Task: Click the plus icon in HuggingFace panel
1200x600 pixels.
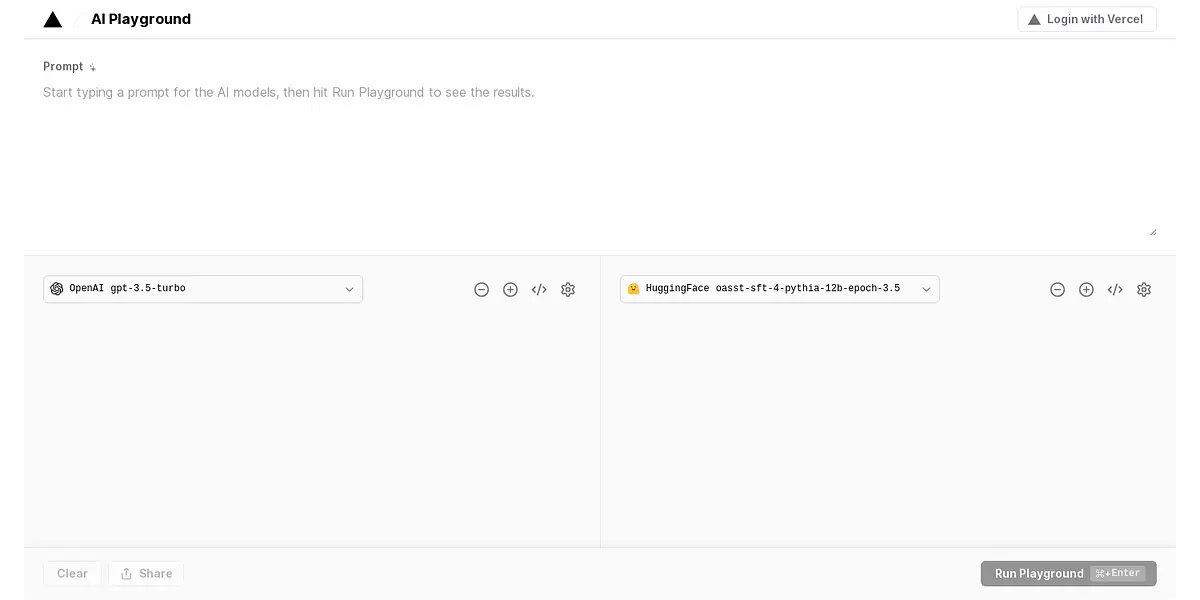Action: pyautogui.click(x=1086, y=289)
